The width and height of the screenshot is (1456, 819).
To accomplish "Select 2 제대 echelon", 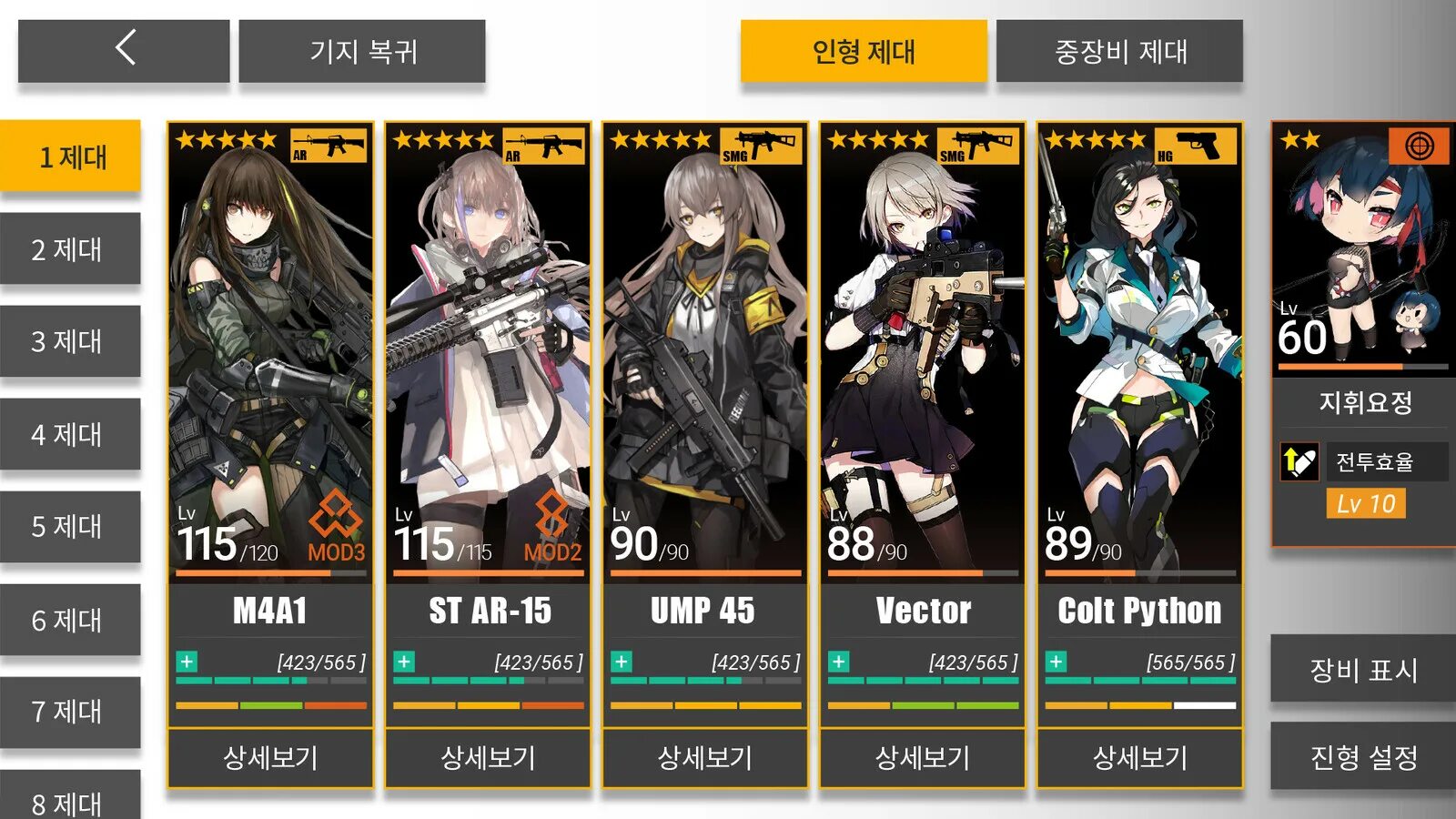I will [x=70, y=249].
